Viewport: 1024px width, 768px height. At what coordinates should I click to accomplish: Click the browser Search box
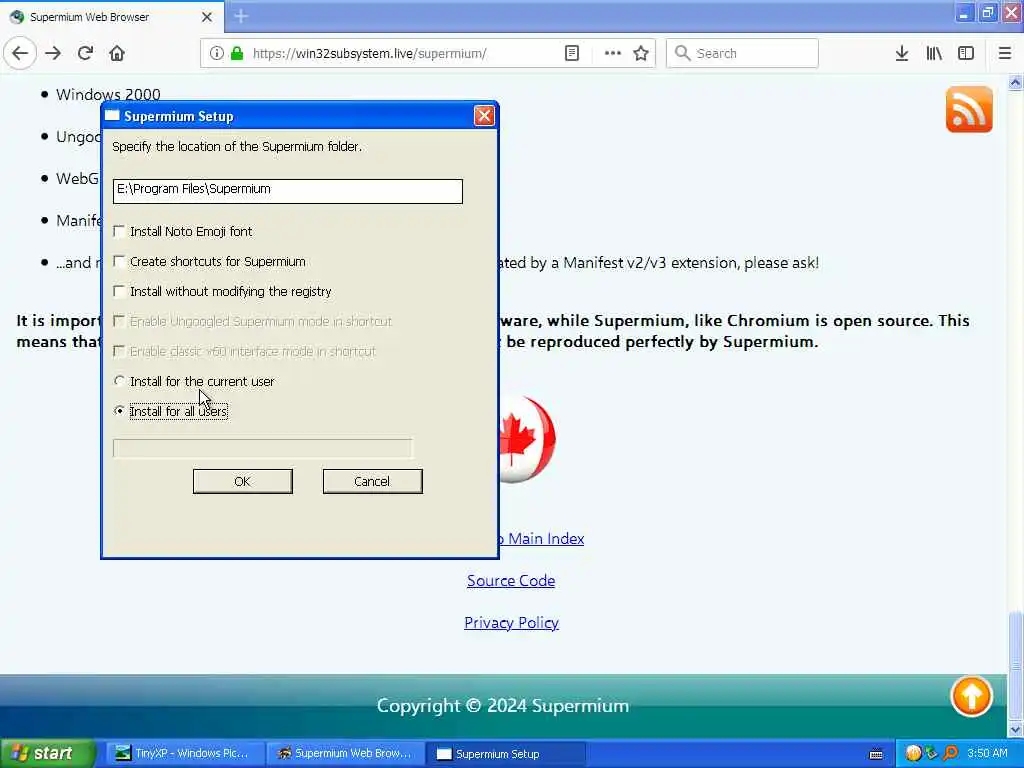(x=742, y=53)
